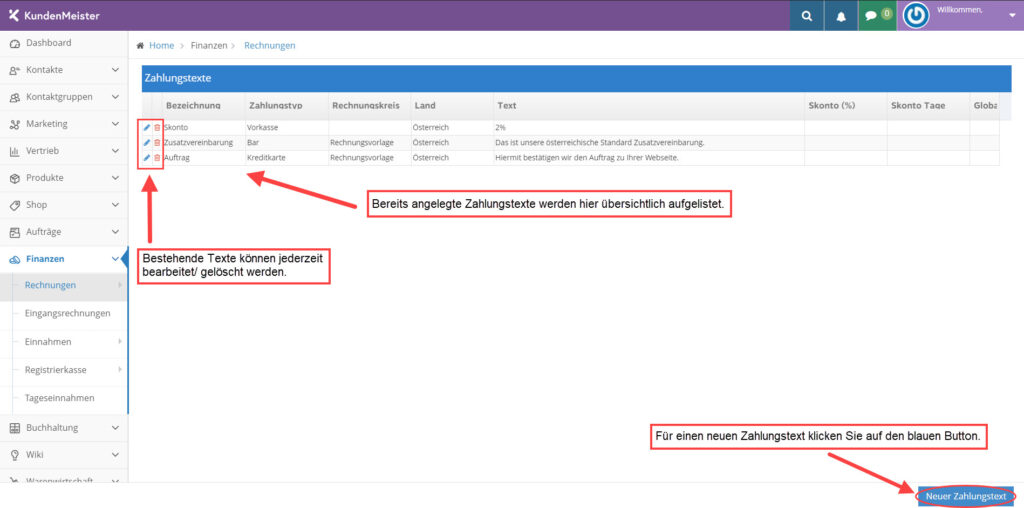The width and height of the screenshot is (1024, 508).
Task: Expand the Wiki menu chevron
Action: click(116, 454)
